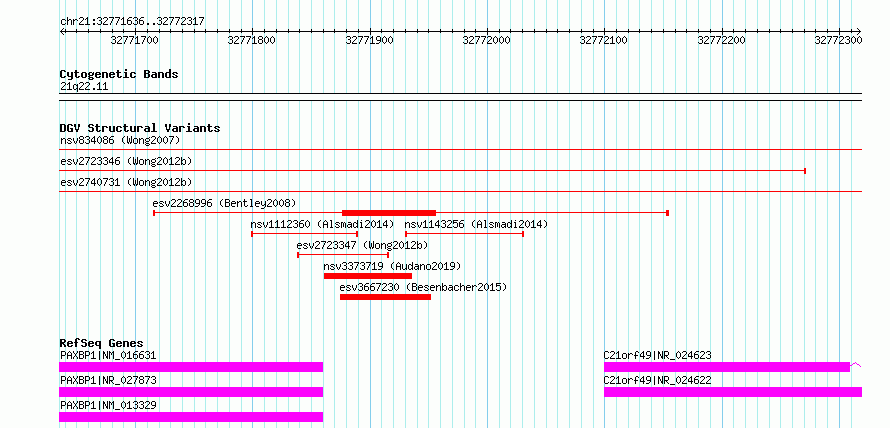Click ruler position 32772000
The height and width of the screenshot is (428, 890).
[486, 40]
